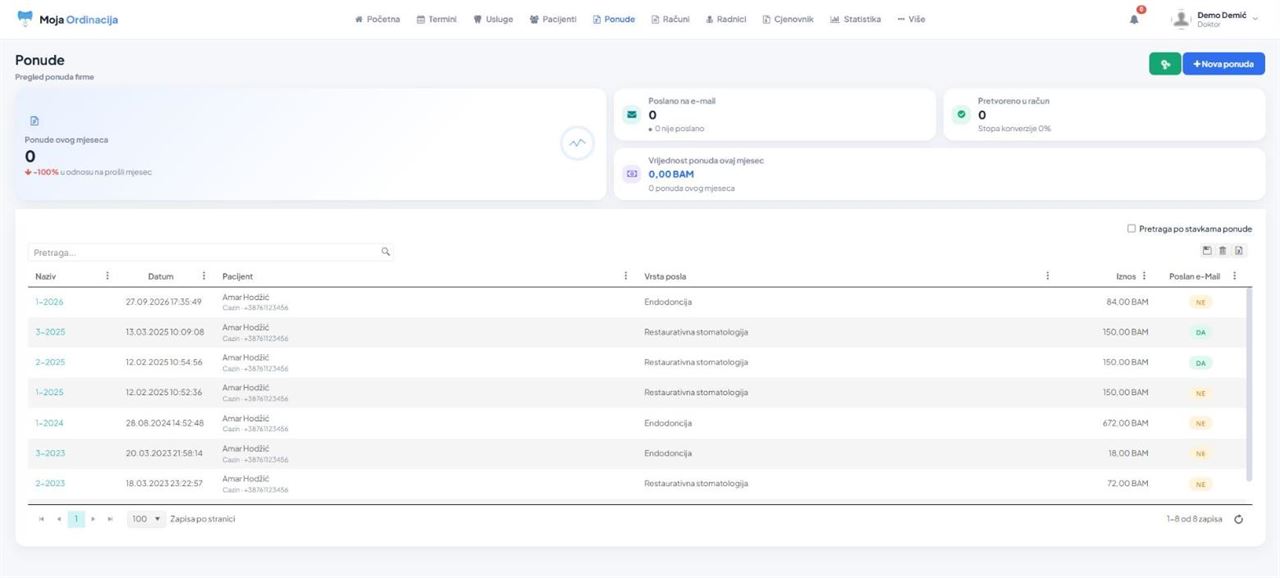Expand the records-per-page dropdown
This screenshot has height=578, width=1280.
pos(146,519)
